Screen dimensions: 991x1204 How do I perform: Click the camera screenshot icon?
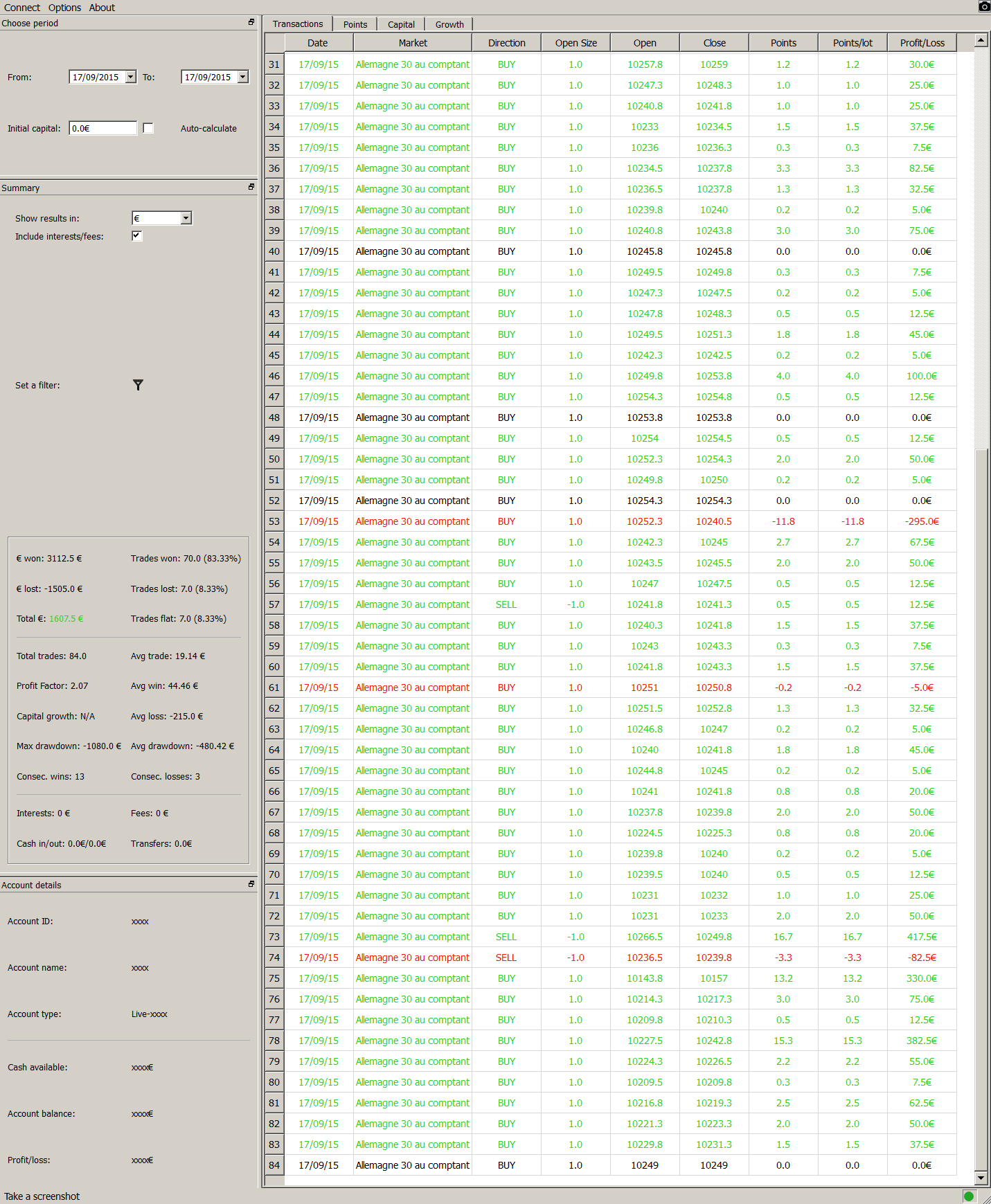click(984, 6)
